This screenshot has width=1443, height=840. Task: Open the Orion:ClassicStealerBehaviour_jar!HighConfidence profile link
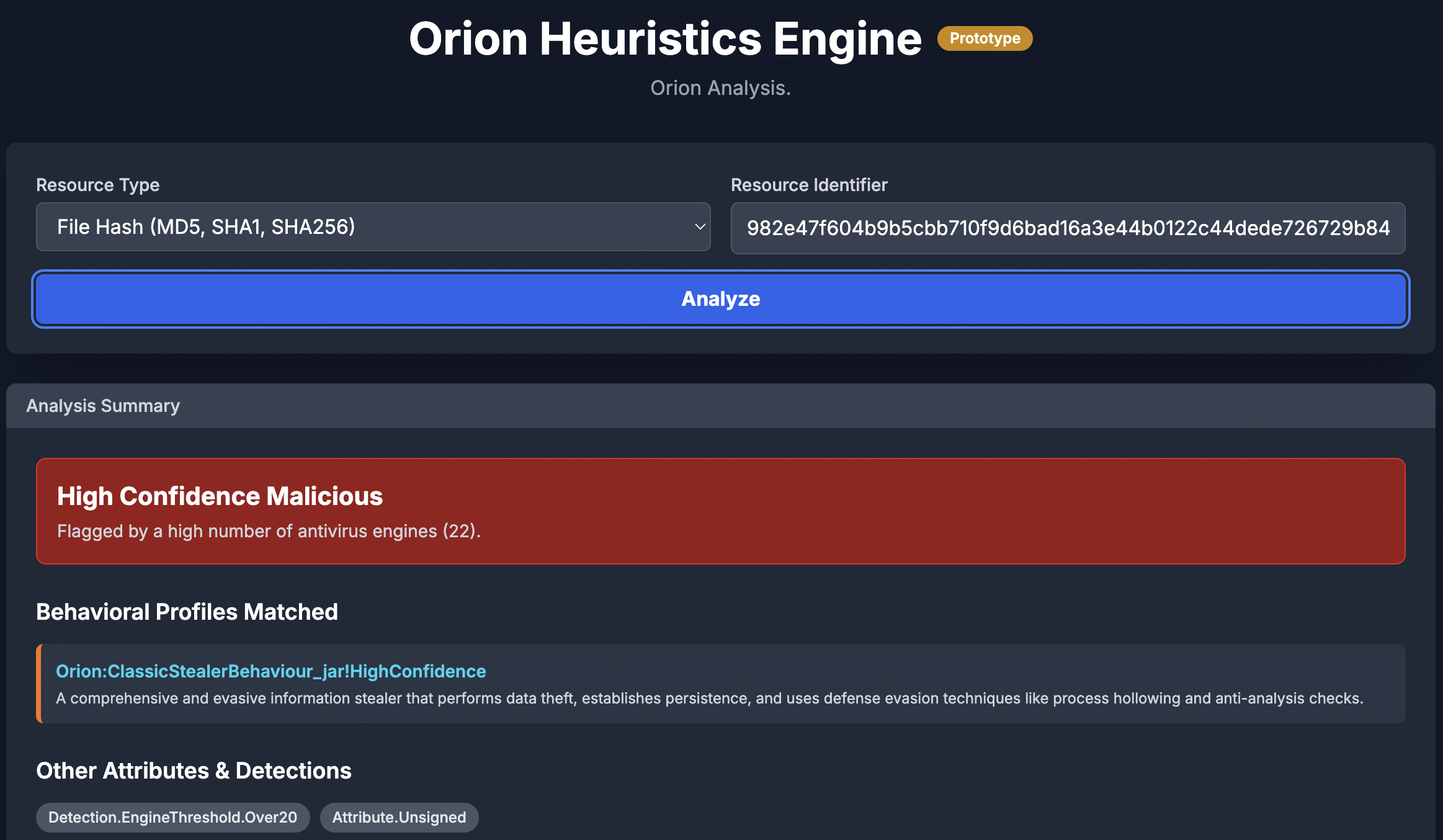tap(270, 671)
